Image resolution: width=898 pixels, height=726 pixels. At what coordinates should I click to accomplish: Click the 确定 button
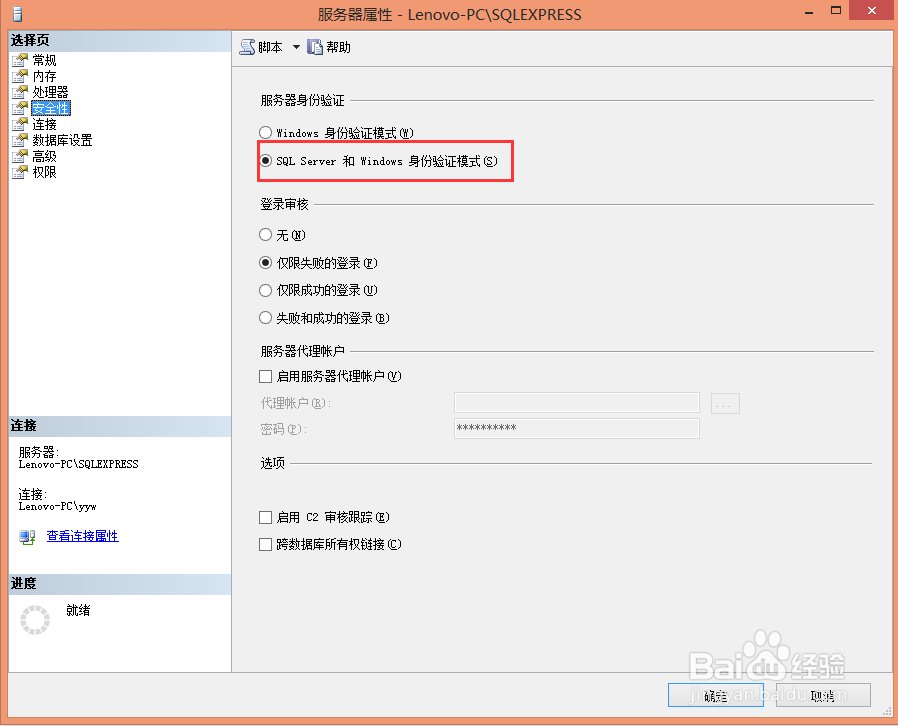[714, 695]
